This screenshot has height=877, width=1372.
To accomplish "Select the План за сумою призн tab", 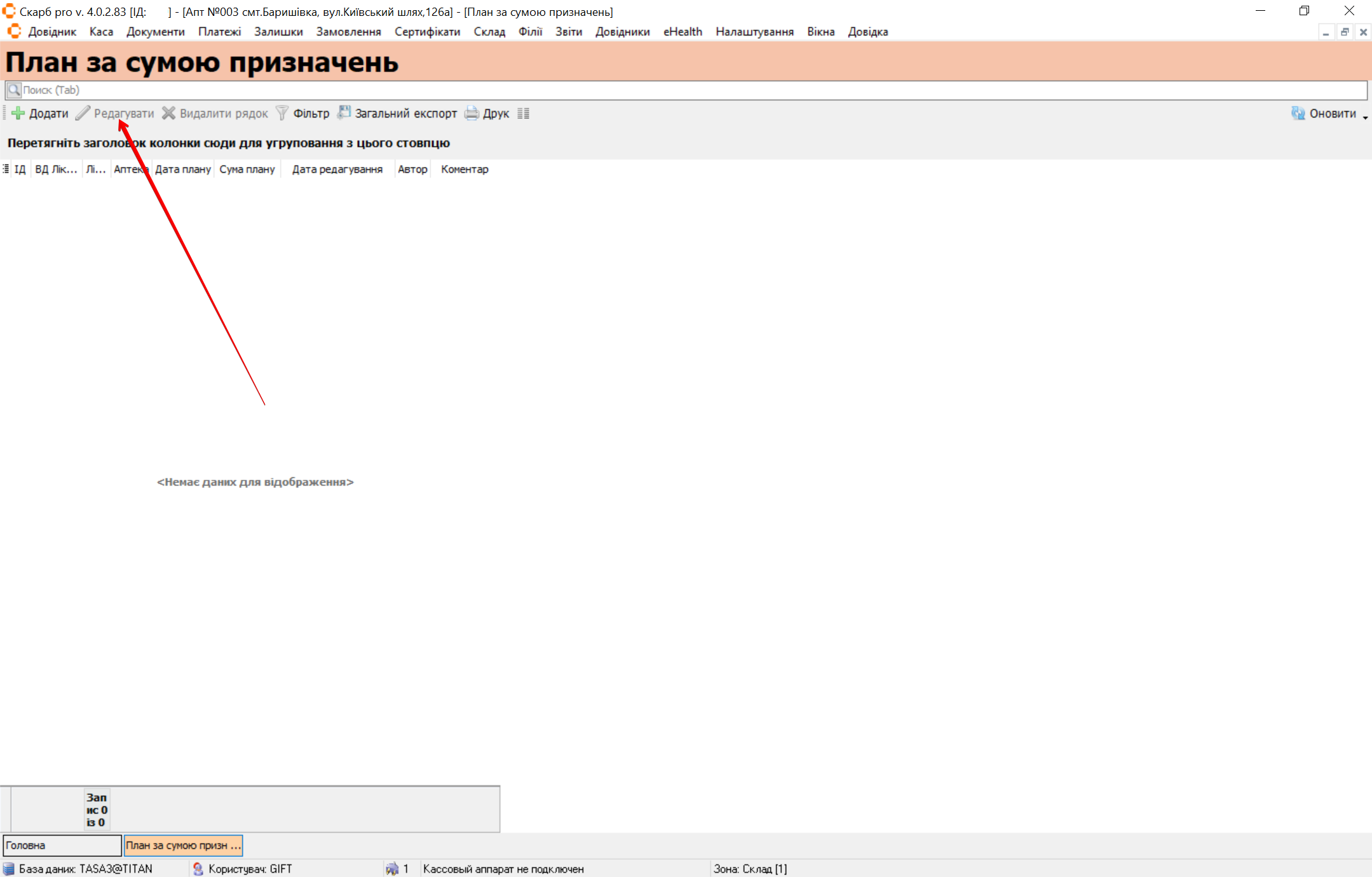I will (183, 845).
